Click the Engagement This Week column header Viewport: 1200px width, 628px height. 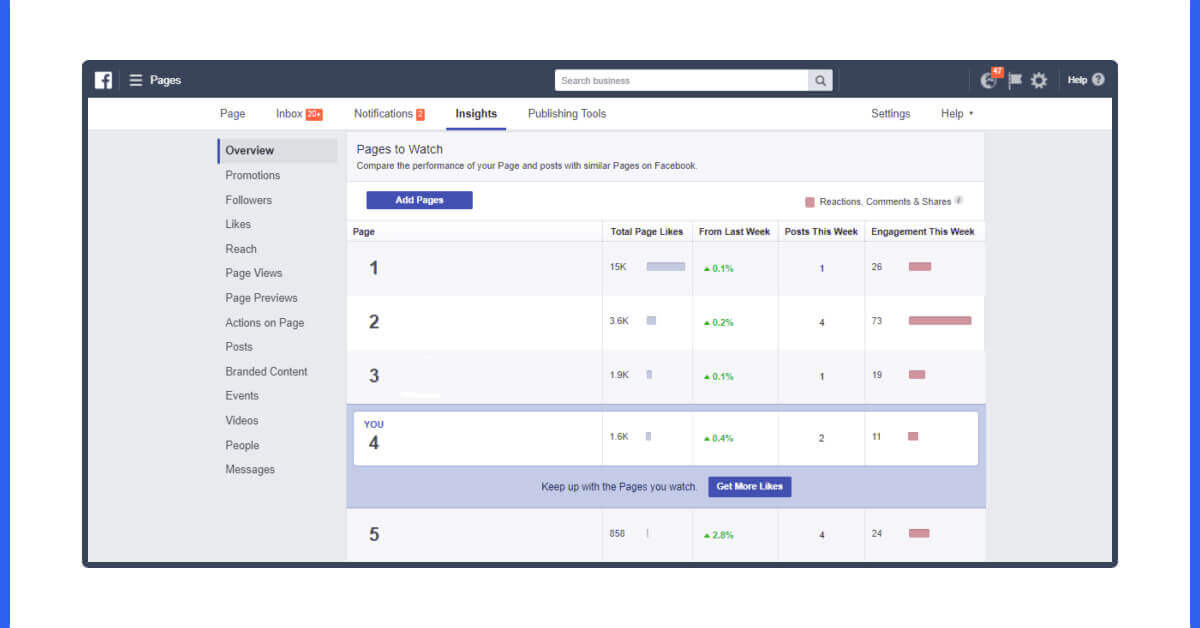[x=922, y=232]
